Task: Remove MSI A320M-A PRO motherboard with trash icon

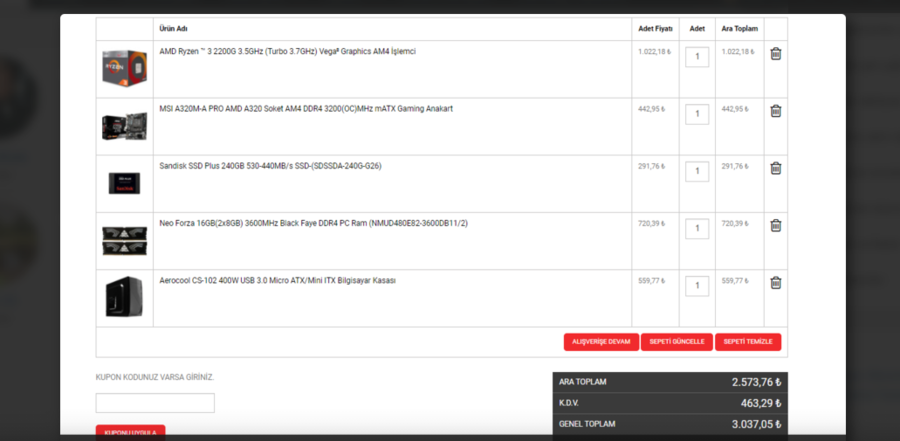Action: pos(775,111)
